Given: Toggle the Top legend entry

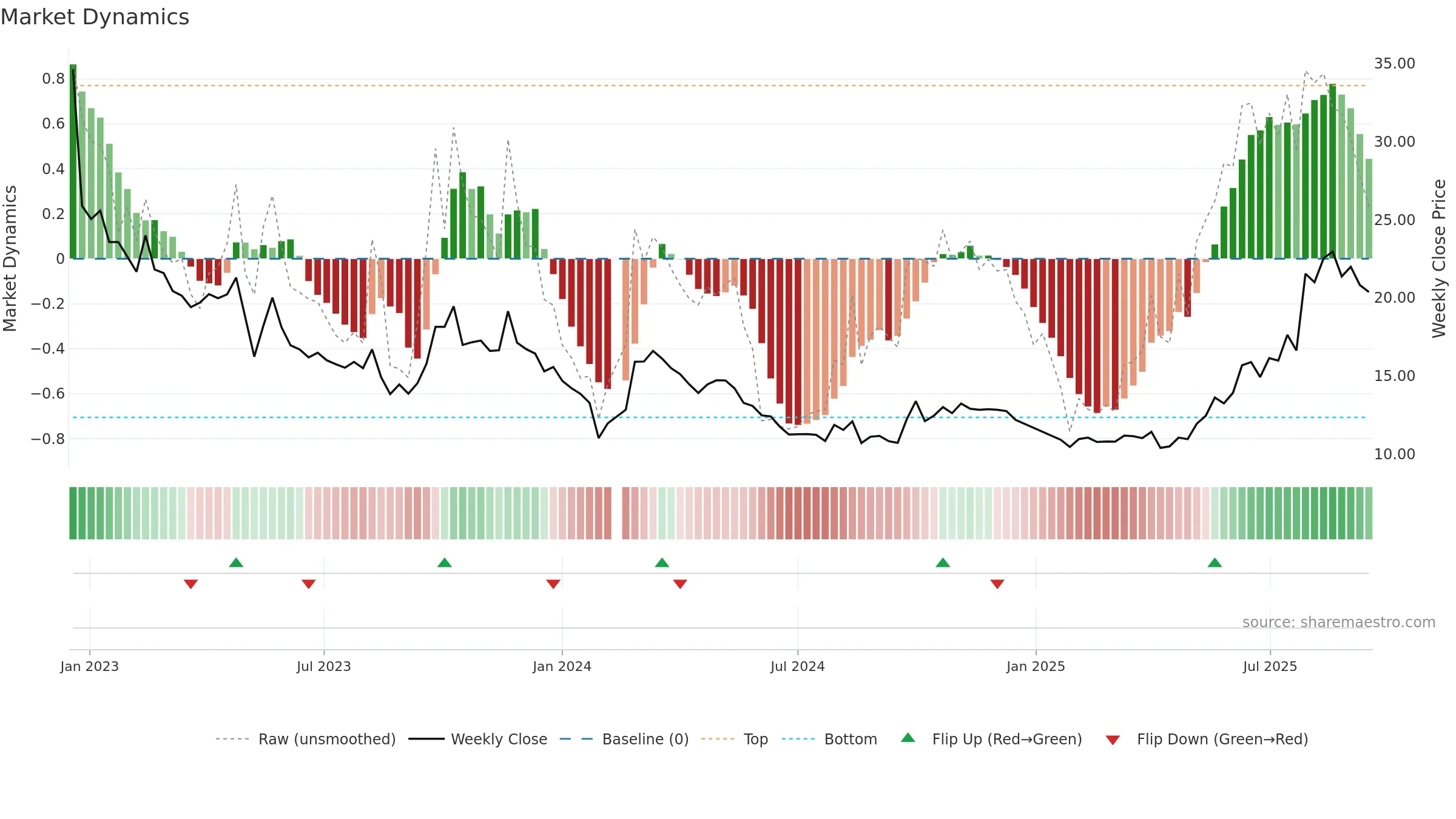Looking at the screenshot, I should coord(735,739).
